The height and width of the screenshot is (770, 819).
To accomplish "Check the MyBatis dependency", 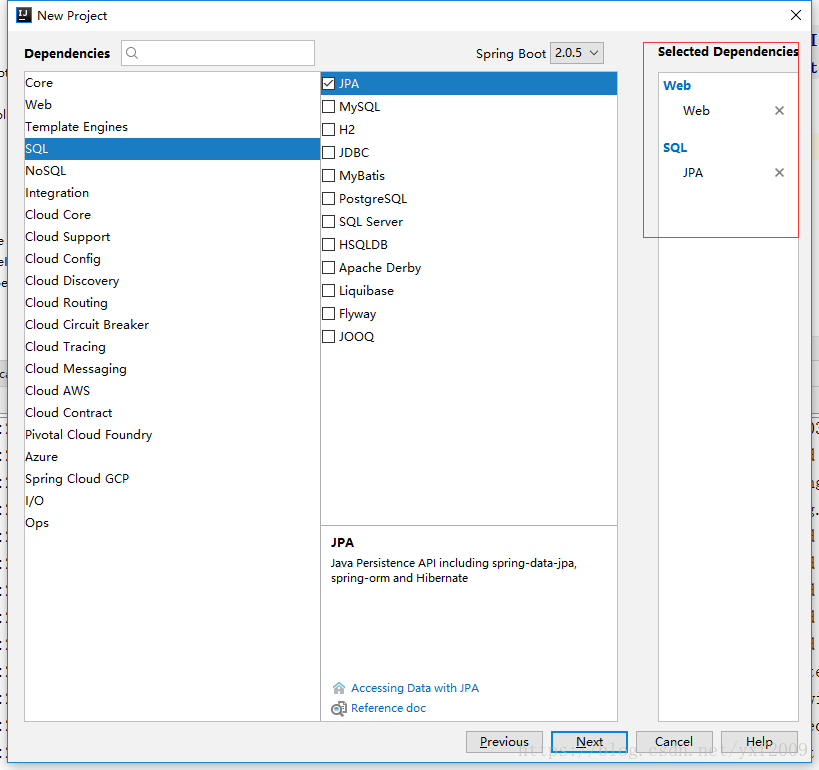I will pos(329,176).
